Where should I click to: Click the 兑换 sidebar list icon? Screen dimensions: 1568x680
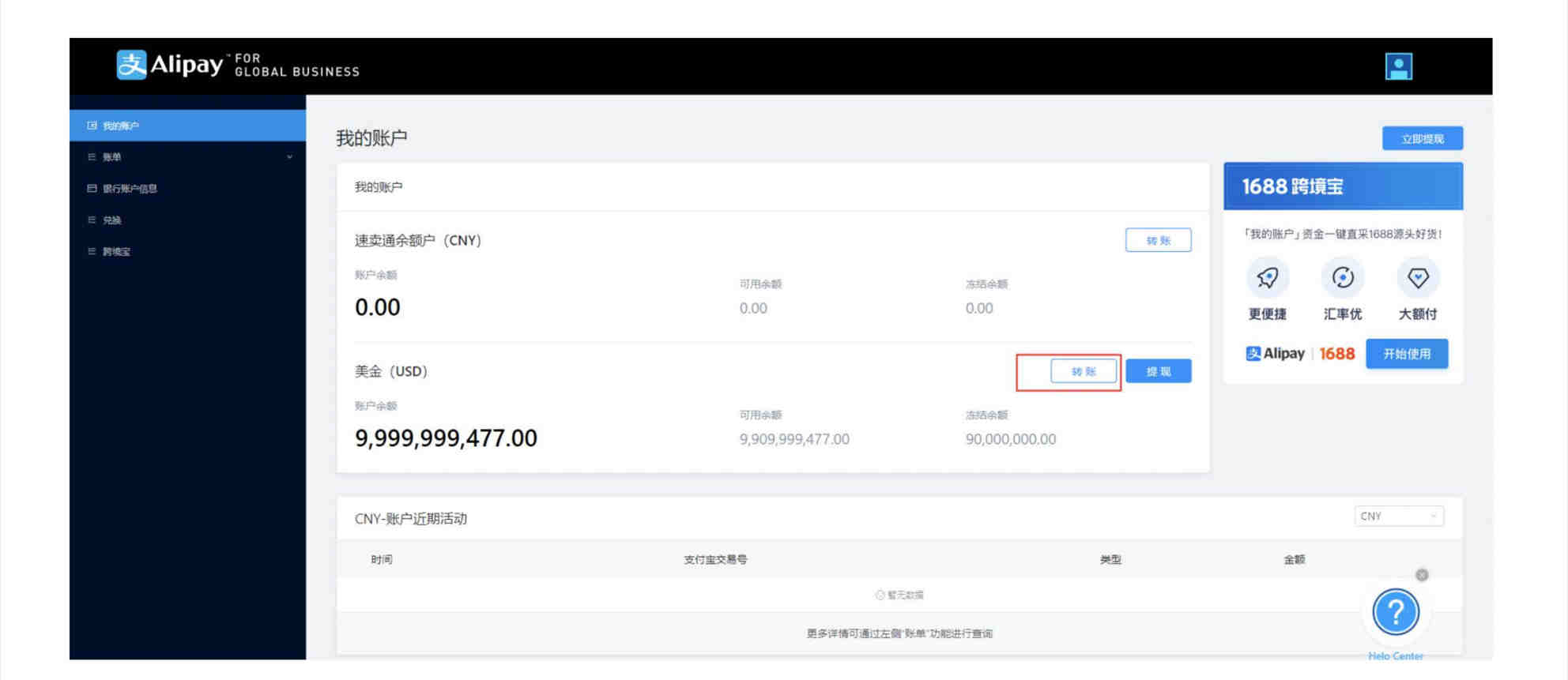92,220
